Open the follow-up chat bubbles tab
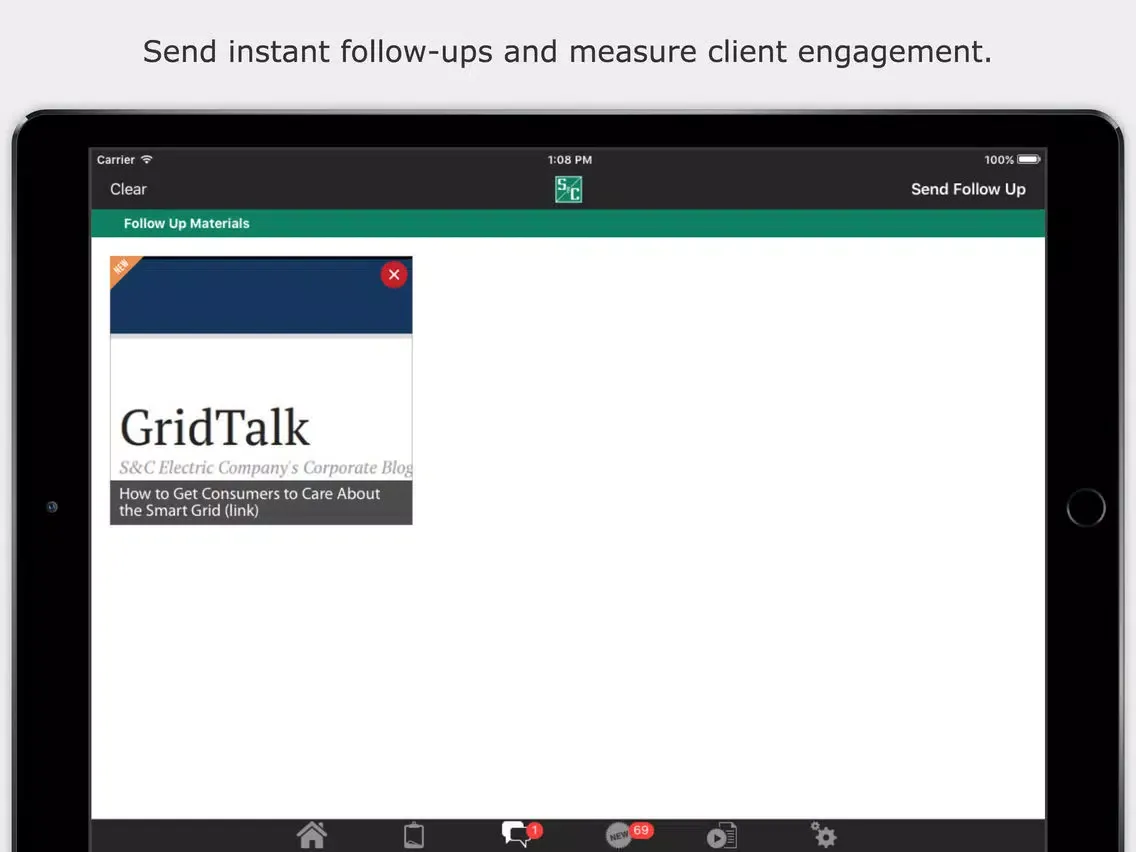The image size is (1136, 852). (x=521, y=834)
